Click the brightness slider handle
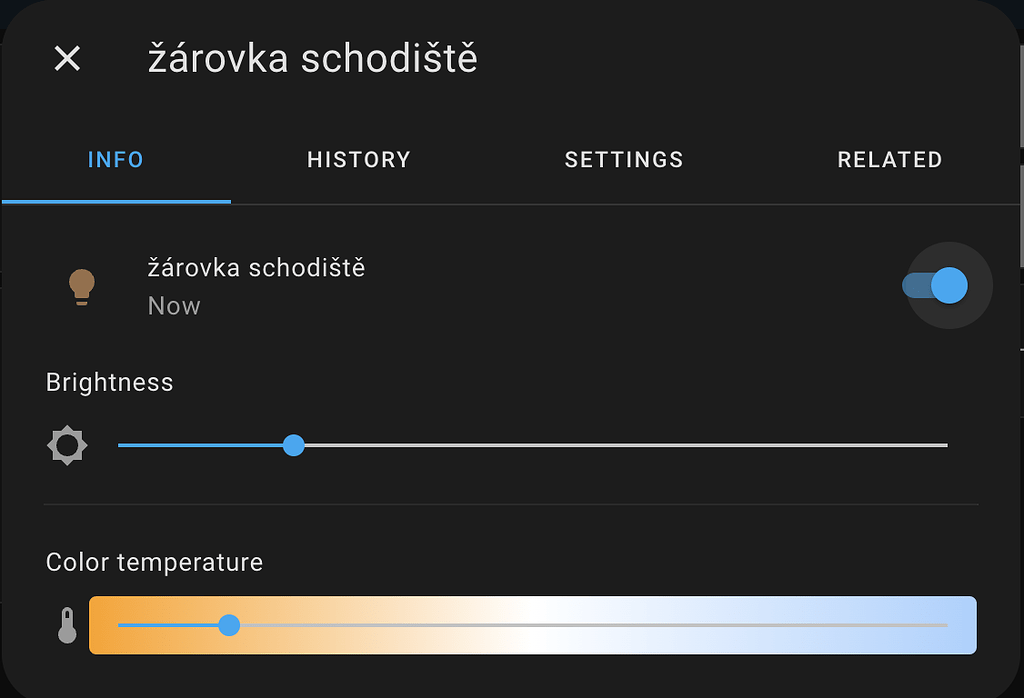The width and height of the screenshot is (1024, 698). [x=293, y=445]
